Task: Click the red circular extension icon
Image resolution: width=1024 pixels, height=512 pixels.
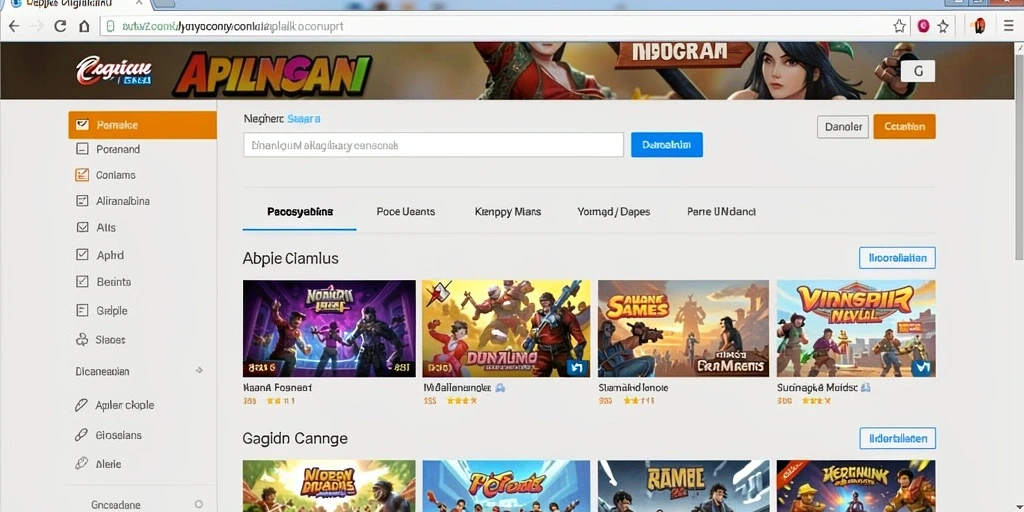Action: coord(923,26)
